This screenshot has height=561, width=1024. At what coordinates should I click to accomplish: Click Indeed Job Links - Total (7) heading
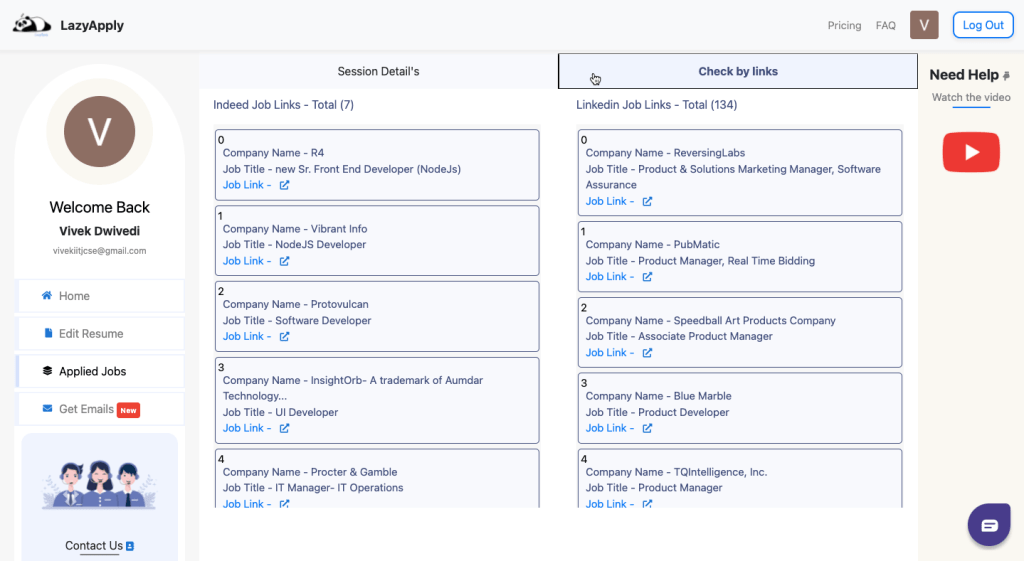(283, 104)
